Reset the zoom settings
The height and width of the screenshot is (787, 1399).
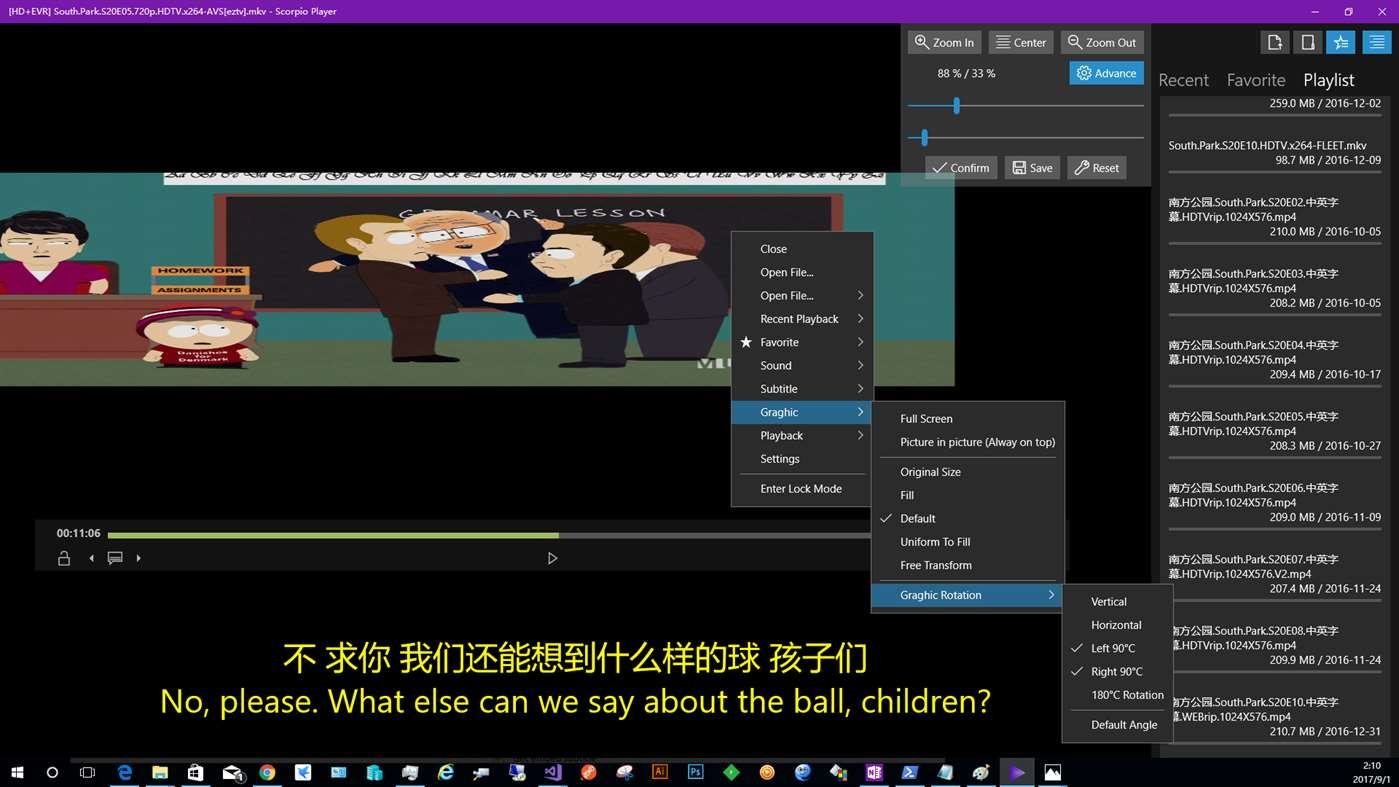[1097, 167]
